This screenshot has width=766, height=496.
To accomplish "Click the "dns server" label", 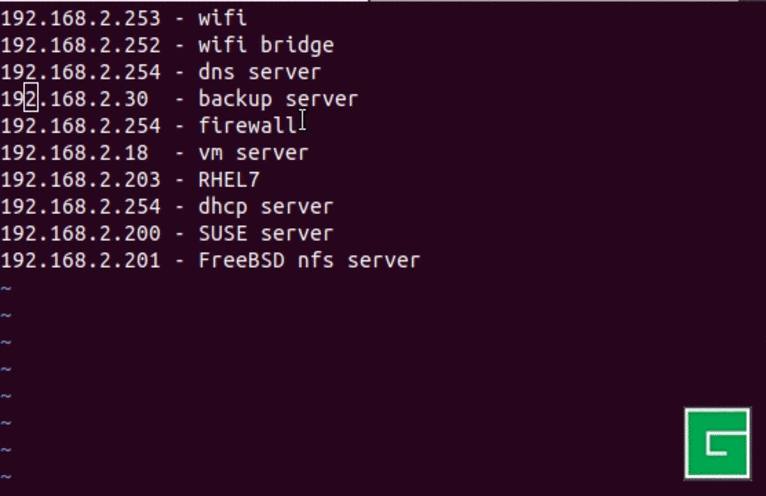I will 259,72.
